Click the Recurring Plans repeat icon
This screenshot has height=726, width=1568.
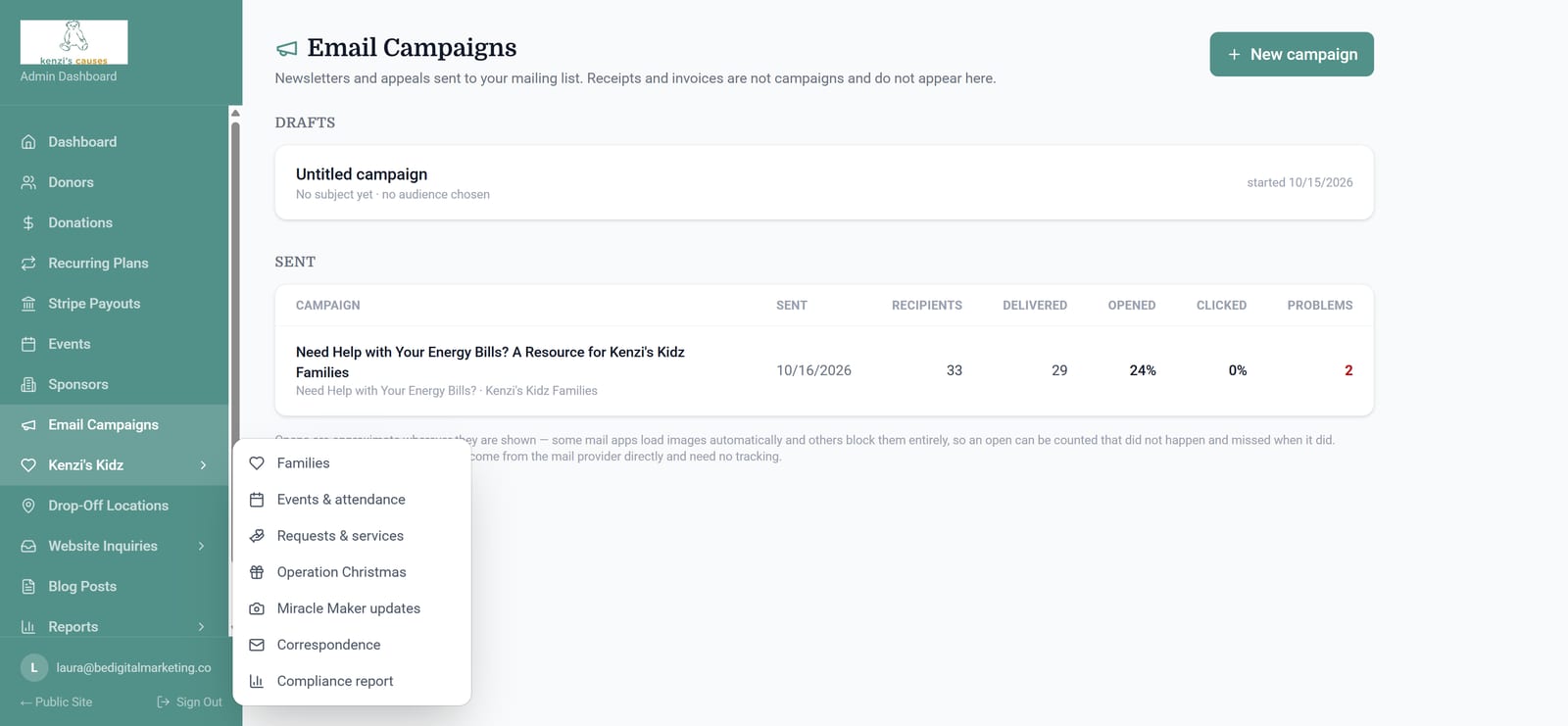(x=28, y=263)
